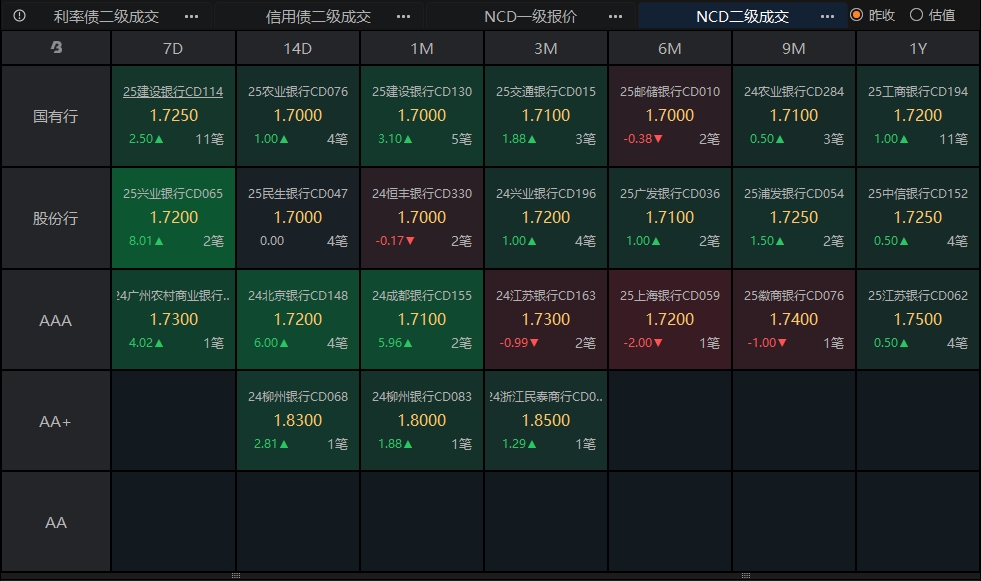
Task: Open more options for 信用债二级成交 tab
Action: pos(404,16)
